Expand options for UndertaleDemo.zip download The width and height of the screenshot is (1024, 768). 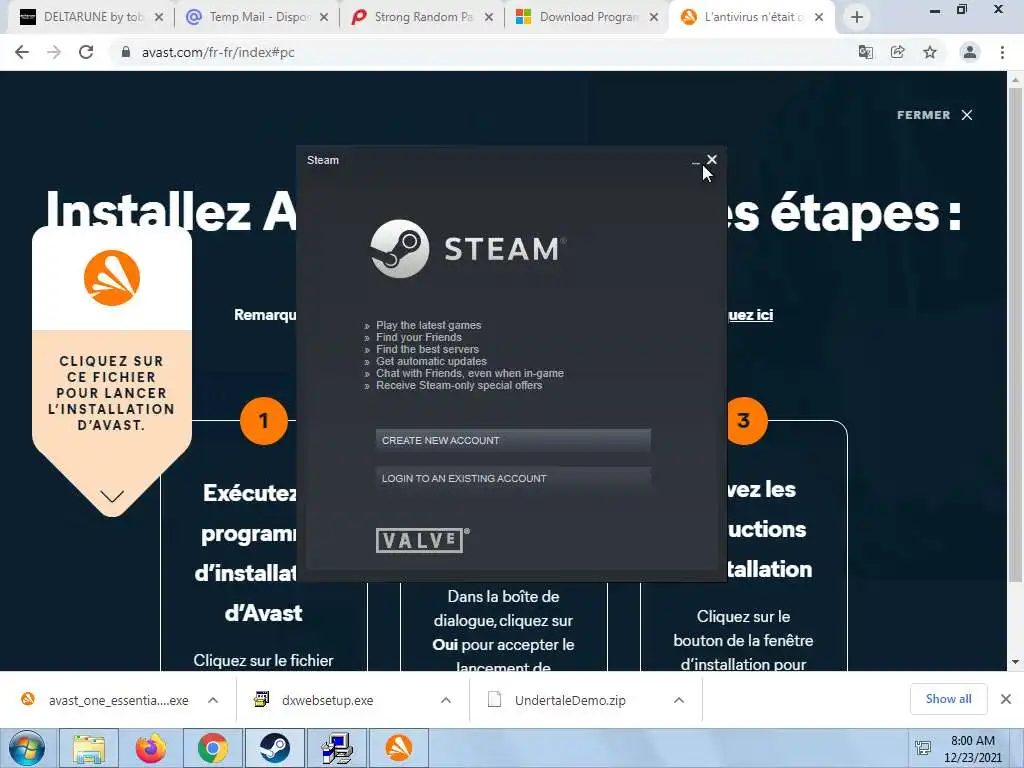[679, 700]
